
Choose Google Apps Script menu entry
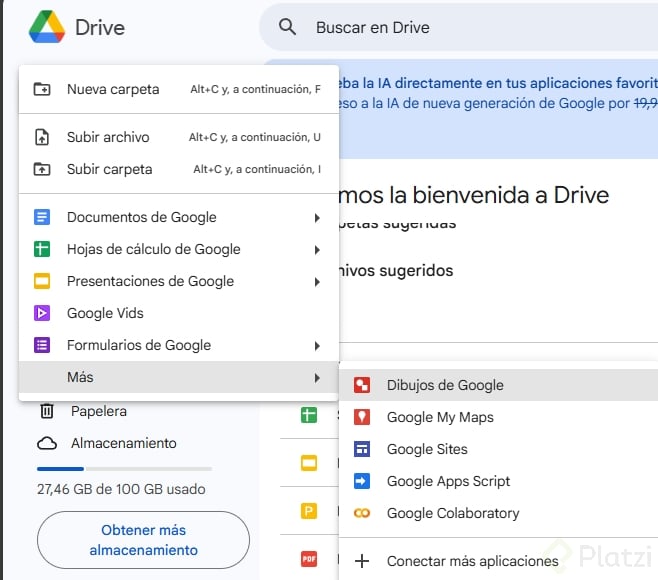(448, 481)
